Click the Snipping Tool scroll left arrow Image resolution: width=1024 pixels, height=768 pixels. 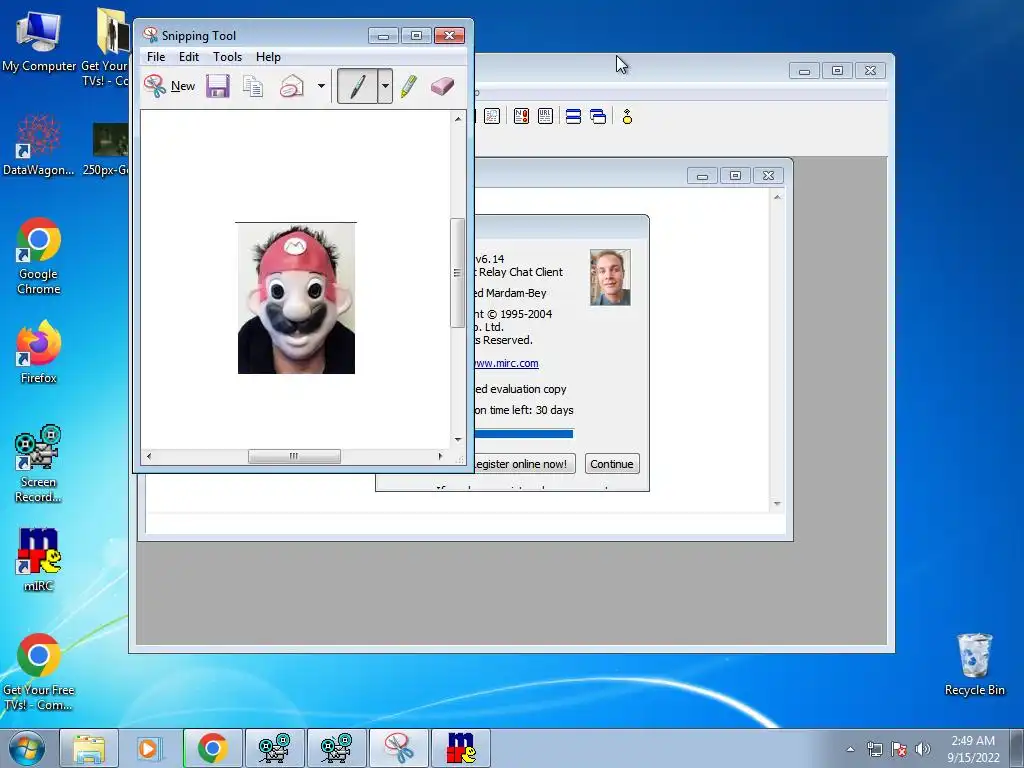(149, 456)
